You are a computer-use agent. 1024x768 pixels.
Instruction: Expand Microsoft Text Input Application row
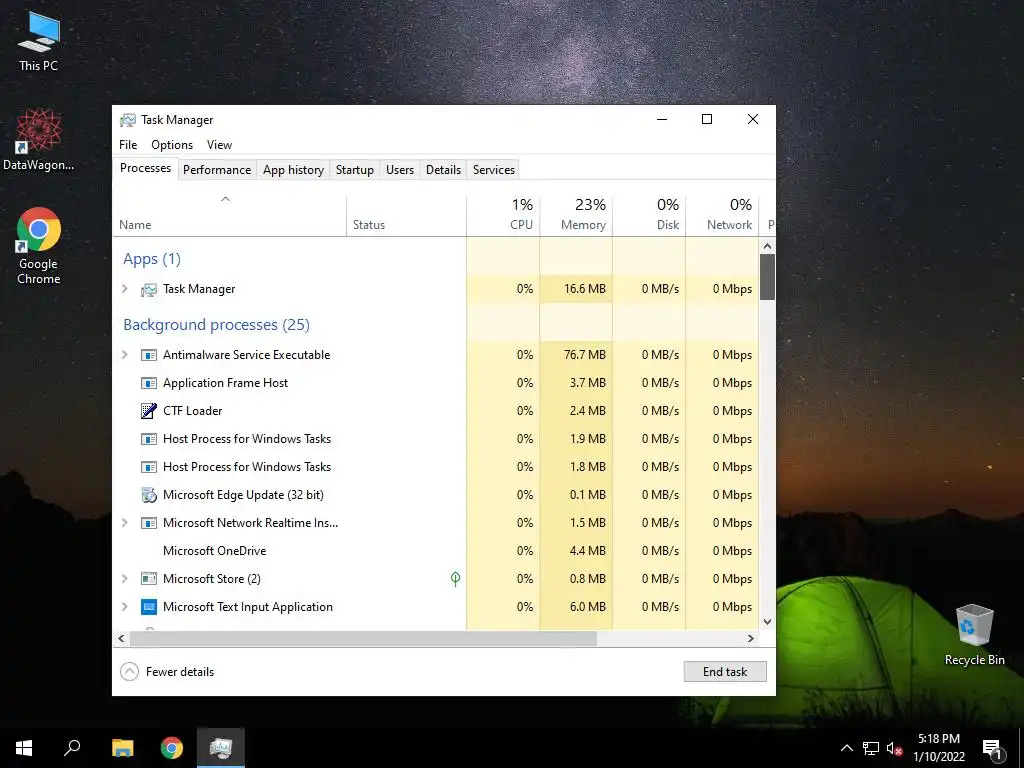click(x=125, y=607)
